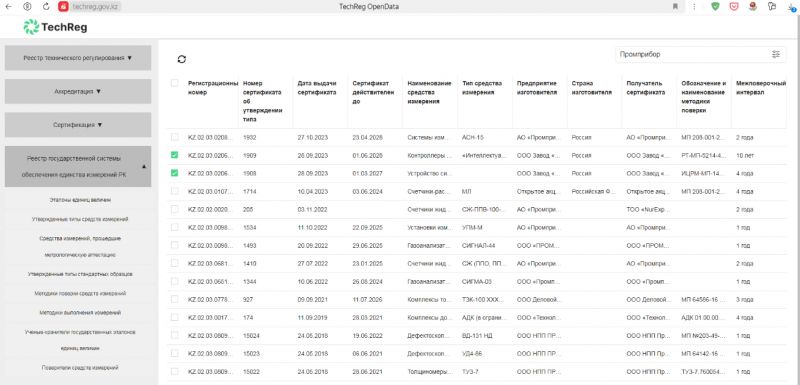Screen dimensions: 800x385
Task: Open the three-dot page menu in the address bar
Action: coord(694,7)
